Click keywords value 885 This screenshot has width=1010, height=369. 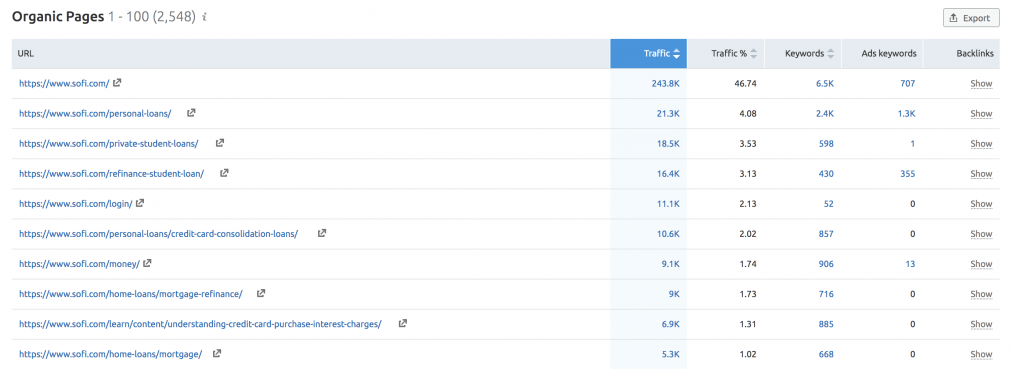[826, 324]
